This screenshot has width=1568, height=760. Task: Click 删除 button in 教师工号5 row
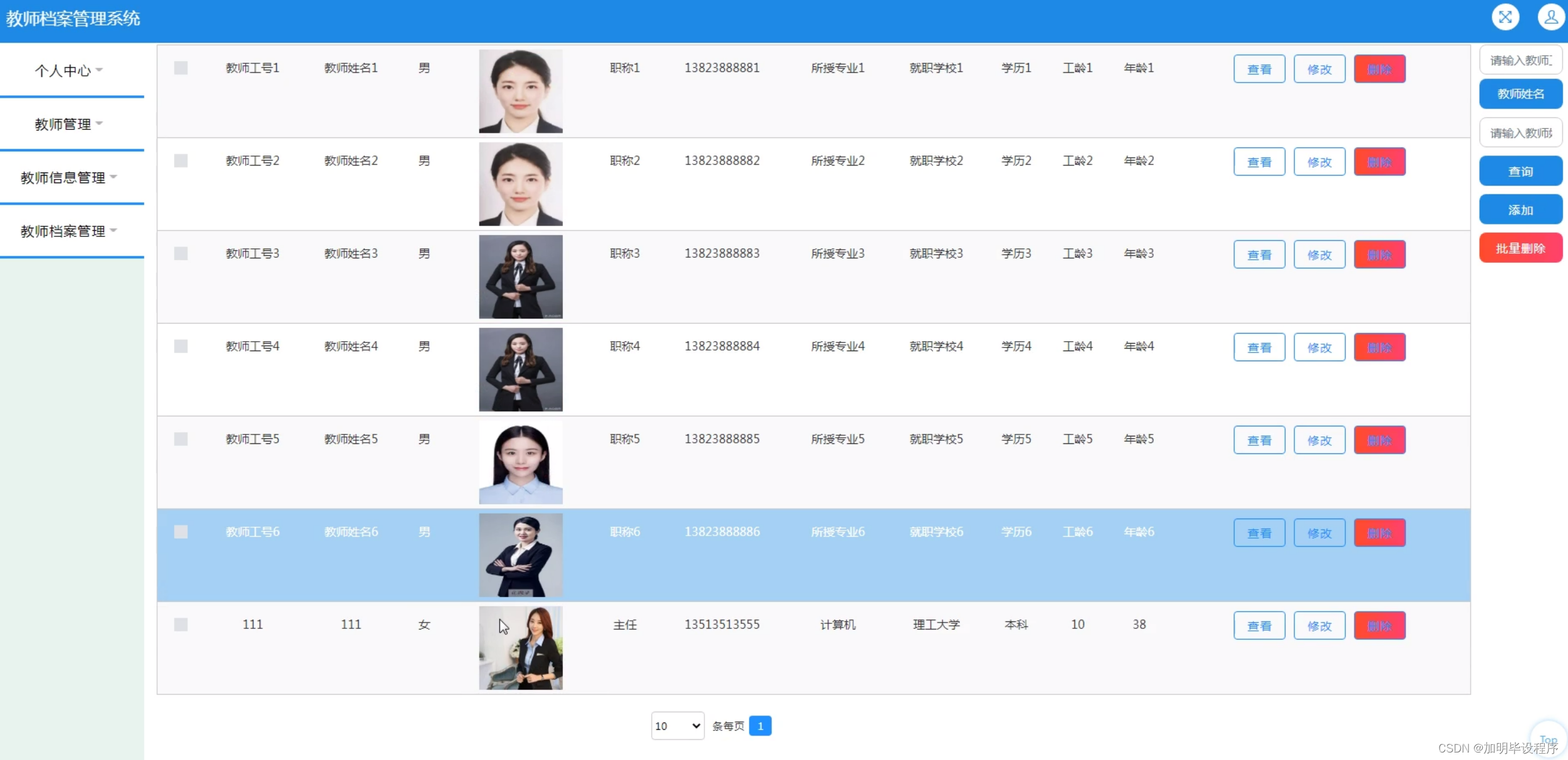(x=1379, y=440)
